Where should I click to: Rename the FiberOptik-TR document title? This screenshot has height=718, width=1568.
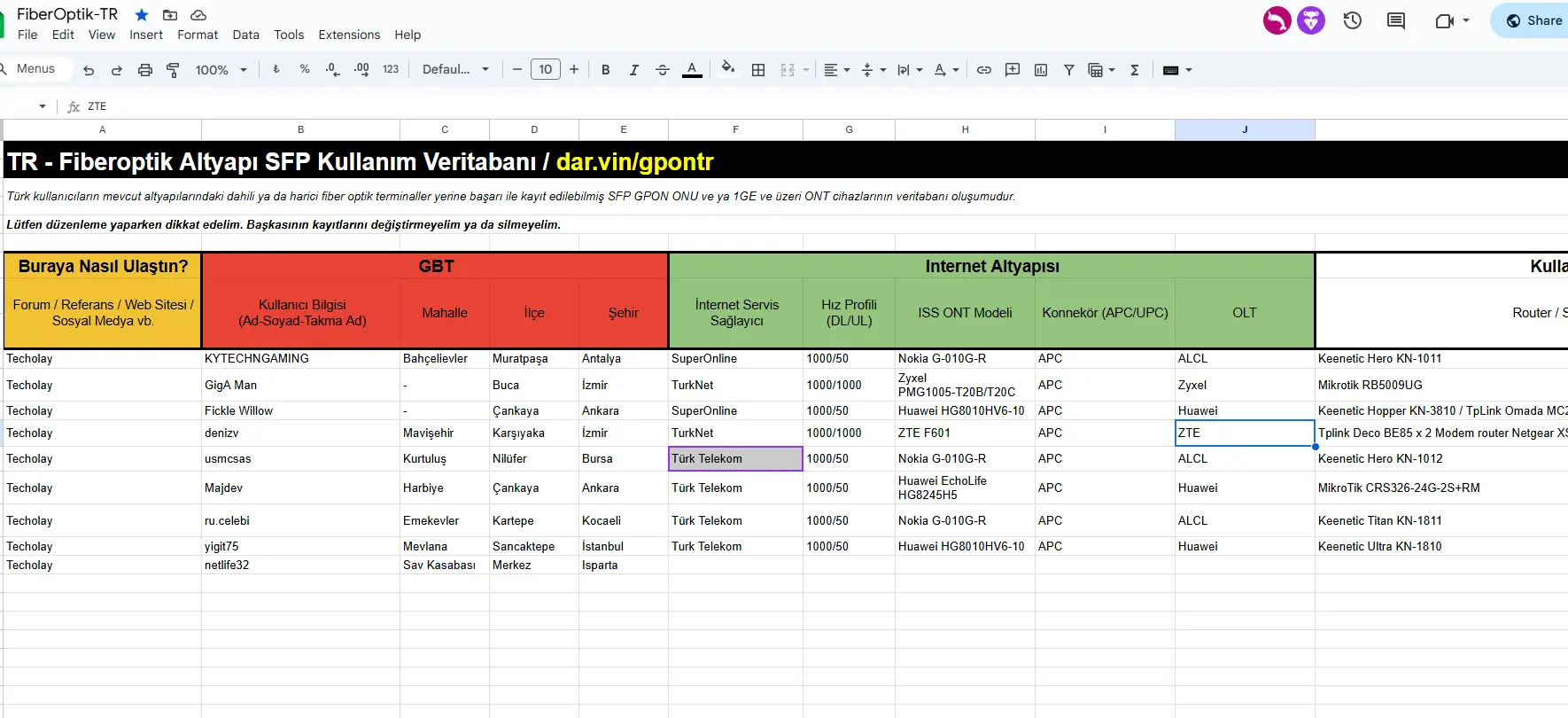[67, 14]
